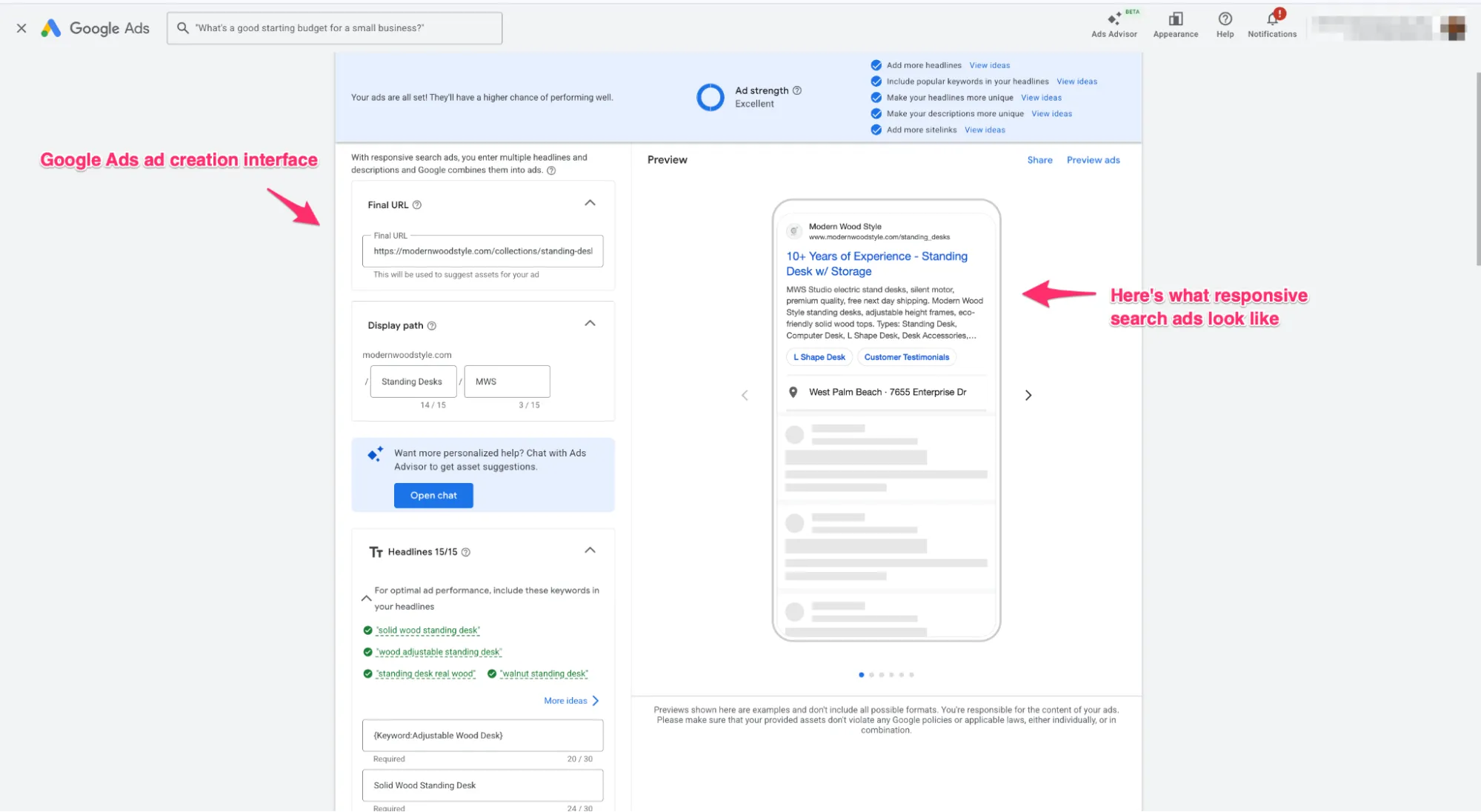Click checkmark beside 'solid wood standing desk' keyword
The width and height of the screenshot is (1481, 812).
coord(367,630)
